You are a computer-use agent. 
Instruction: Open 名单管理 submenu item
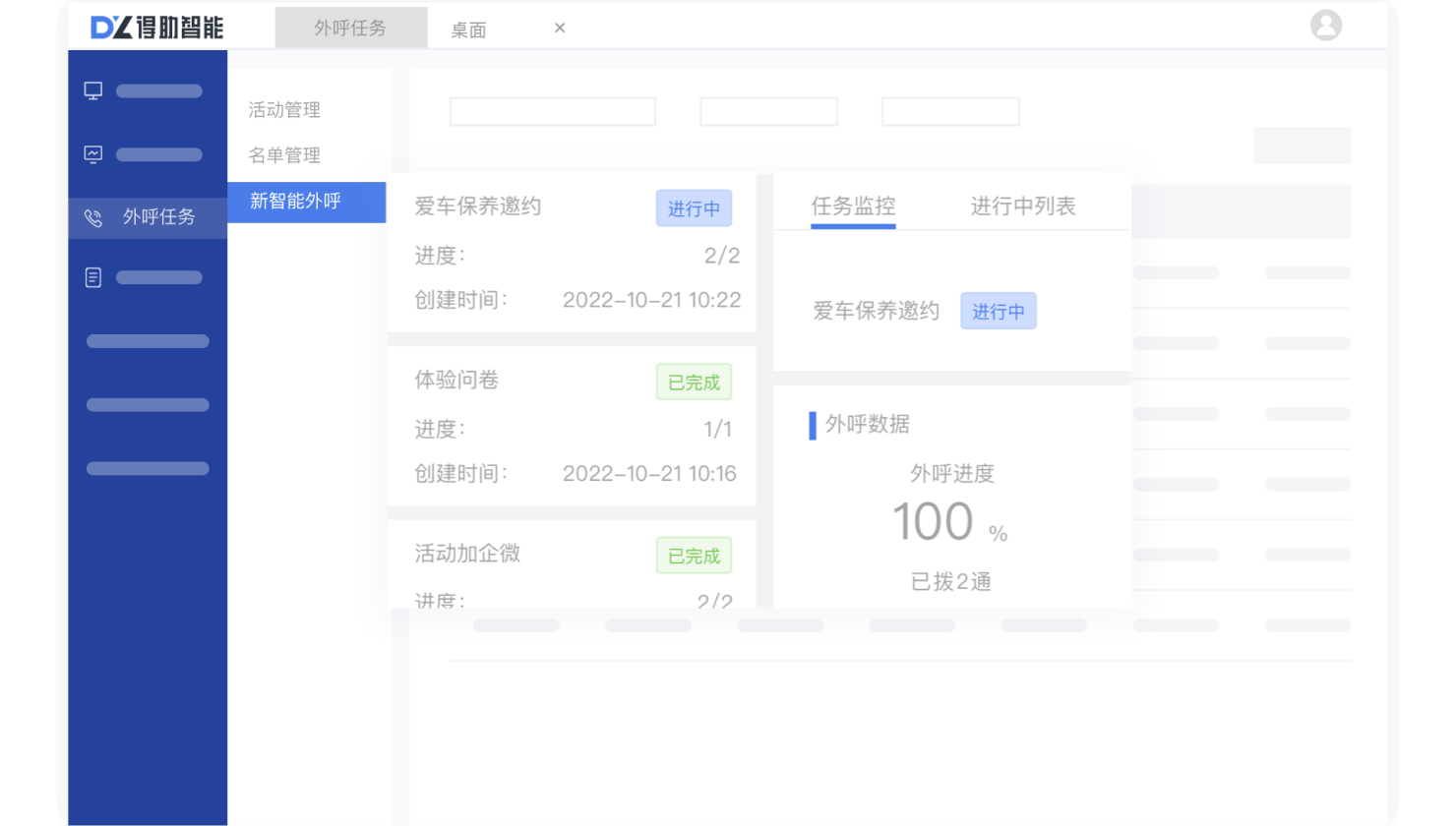pos(284,155)
